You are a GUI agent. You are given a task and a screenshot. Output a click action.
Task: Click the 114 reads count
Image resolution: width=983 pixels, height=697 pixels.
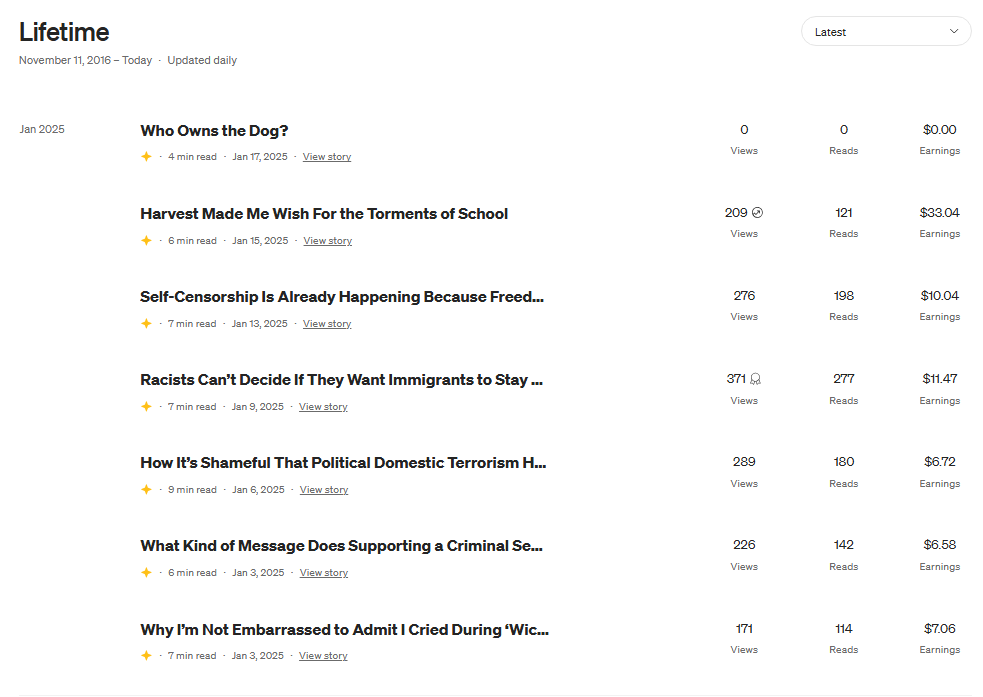pyautogui.click(x=843, y=629)
